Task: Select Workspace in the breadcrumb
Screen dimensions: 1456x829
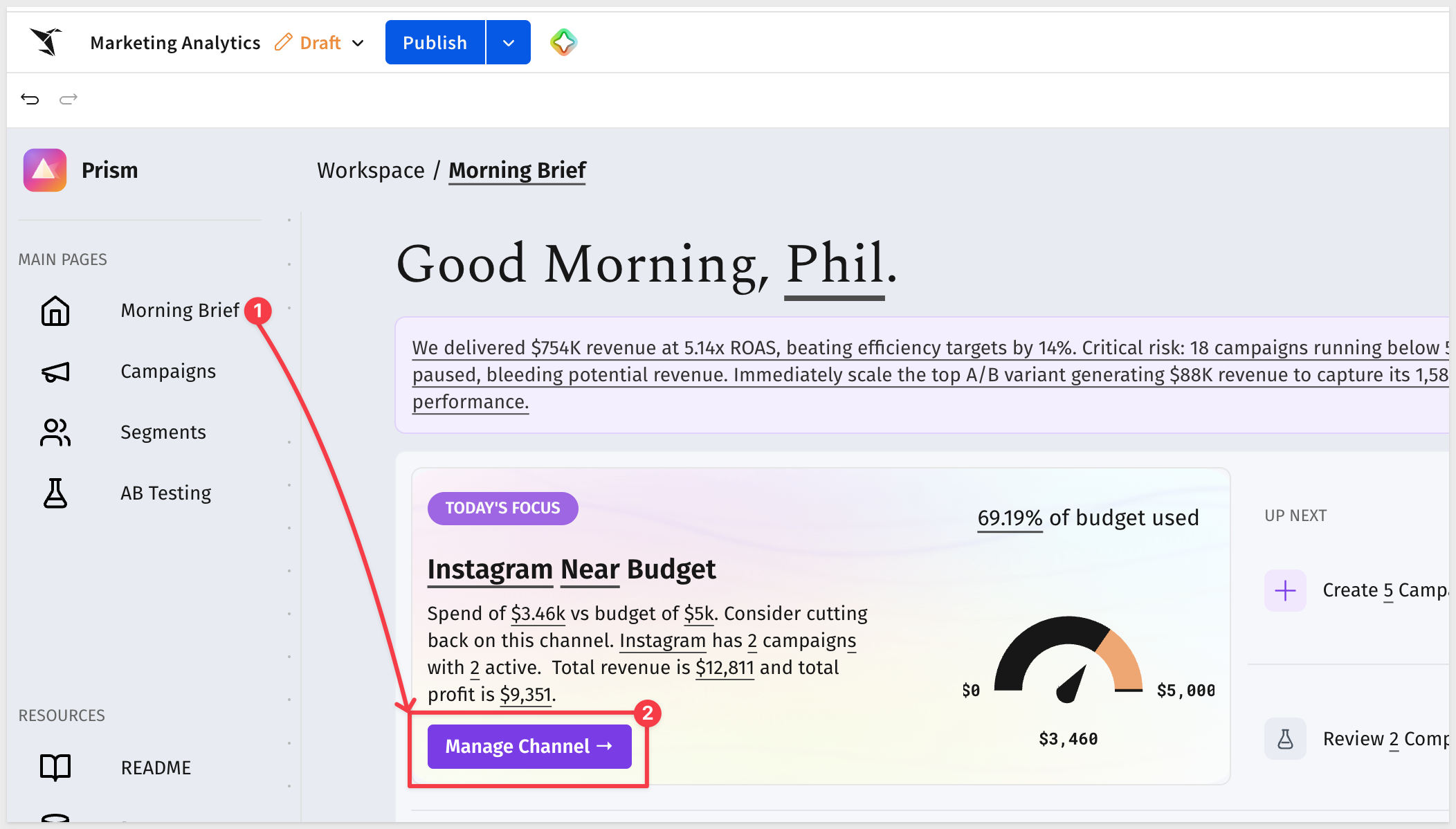Action: tap(371, 170)
